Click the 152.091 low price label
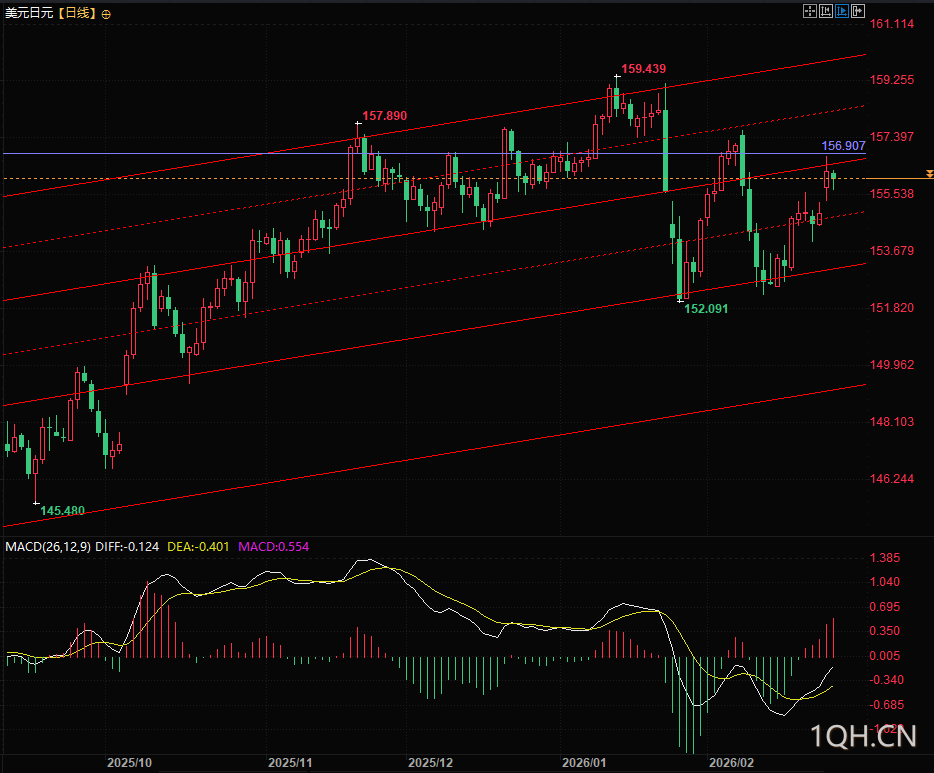This screenshot has width=934, height=773. click(706, 309)
